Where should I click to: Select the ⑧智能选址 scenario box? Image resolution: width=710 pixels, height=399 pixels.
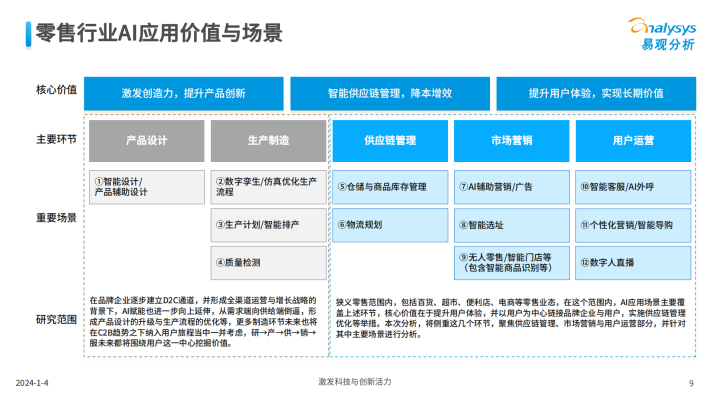click(x=512, y=225)
